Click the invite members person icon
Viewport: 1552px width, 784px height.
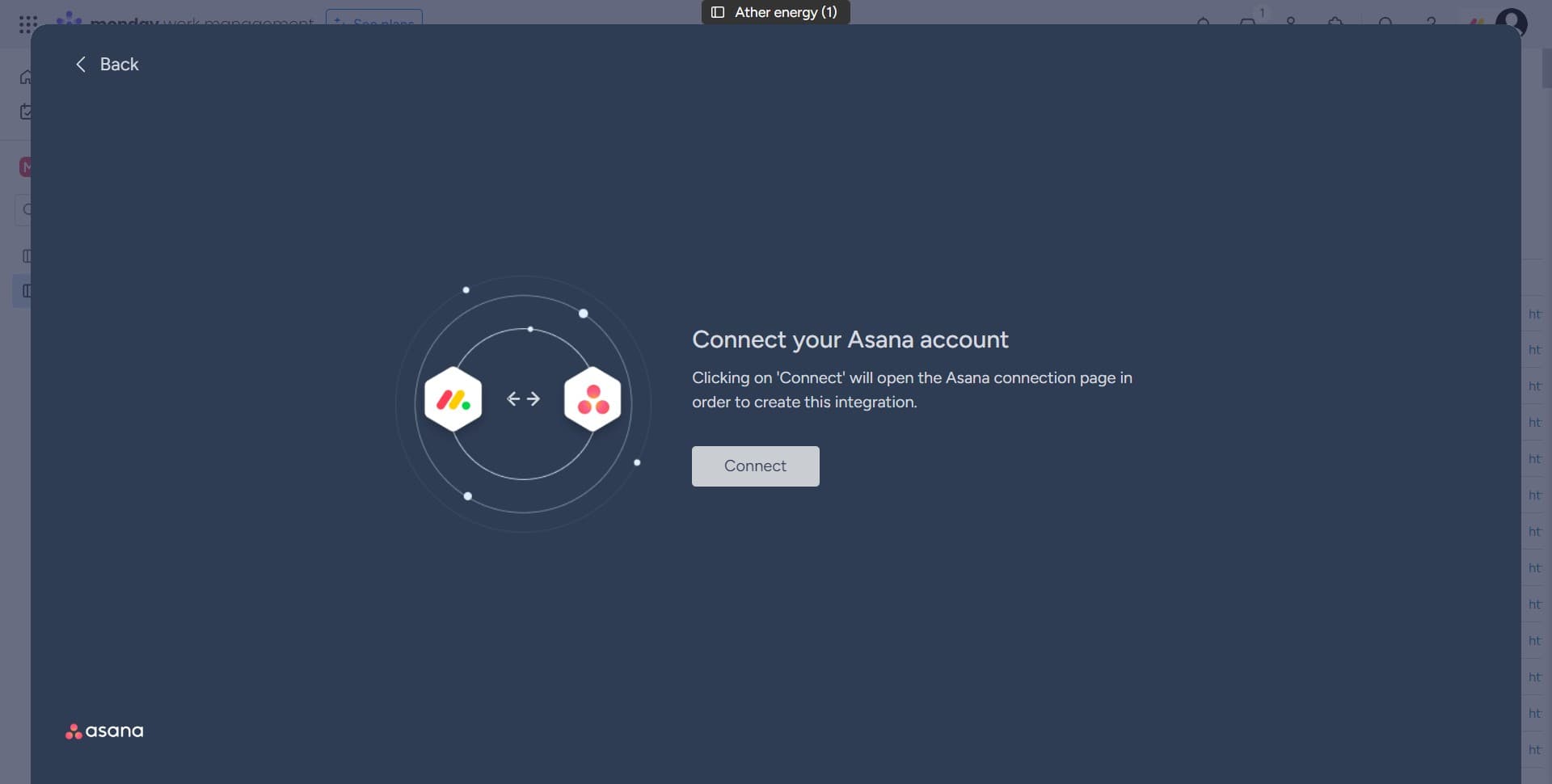[x=1291, y=23]
